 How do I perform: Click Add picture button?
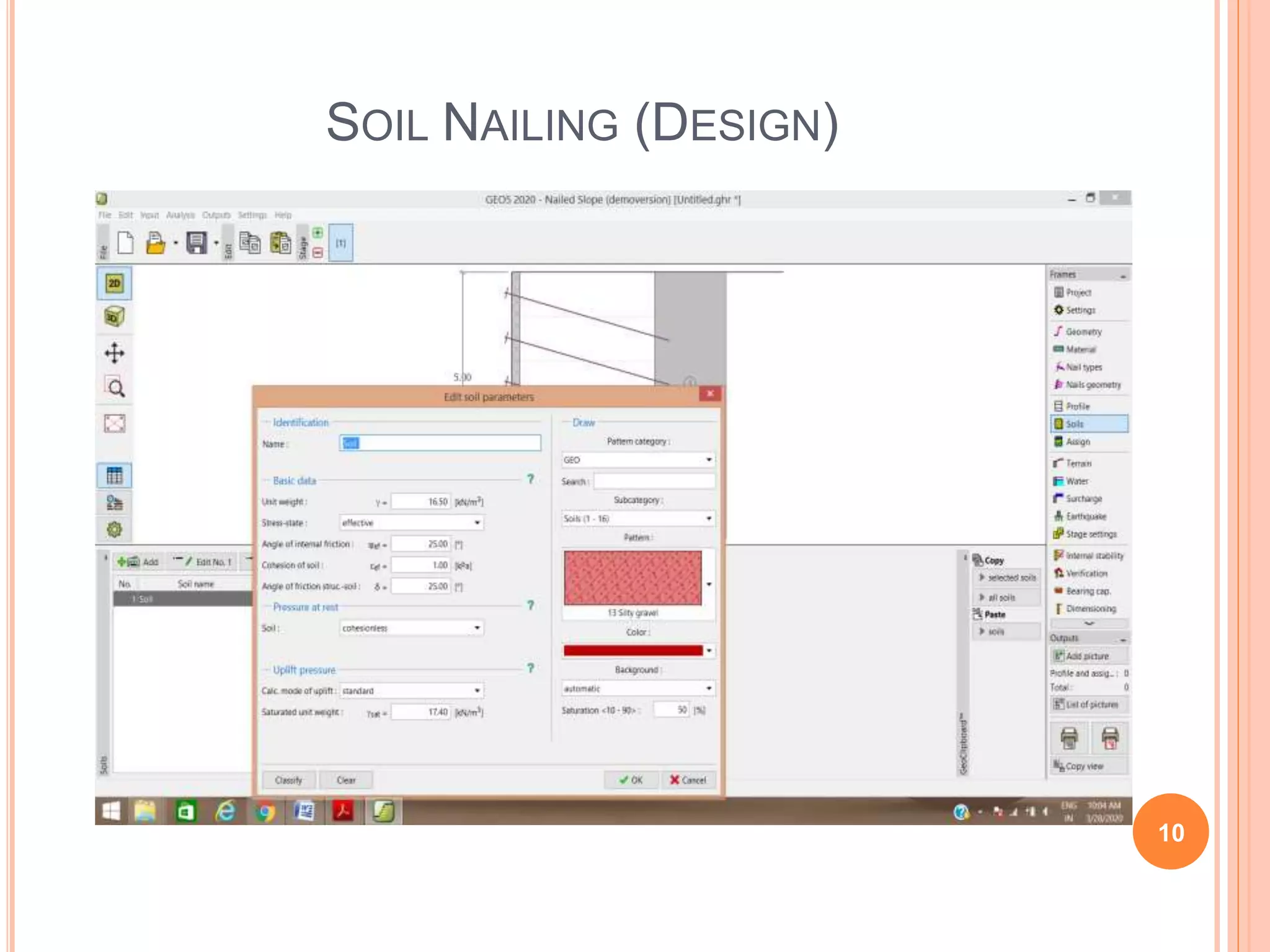[x=1090, y=656]
